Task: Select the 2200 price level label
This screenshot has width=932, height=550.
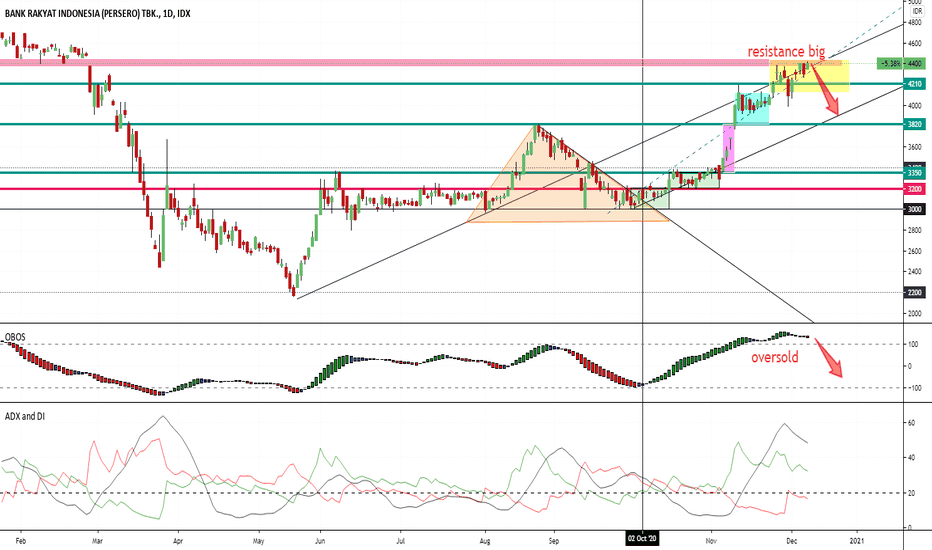Action: point(915,293)
